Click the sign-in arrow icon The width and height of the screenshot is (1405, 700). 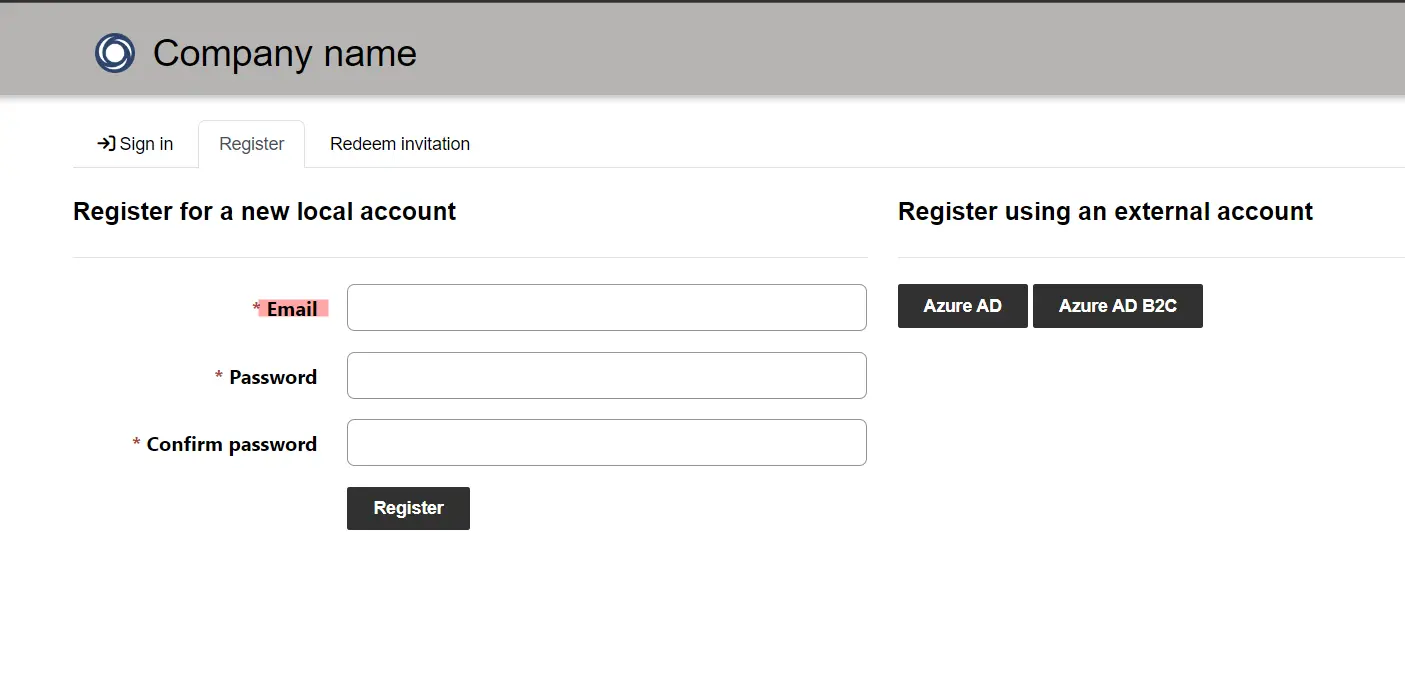(104, 143)
